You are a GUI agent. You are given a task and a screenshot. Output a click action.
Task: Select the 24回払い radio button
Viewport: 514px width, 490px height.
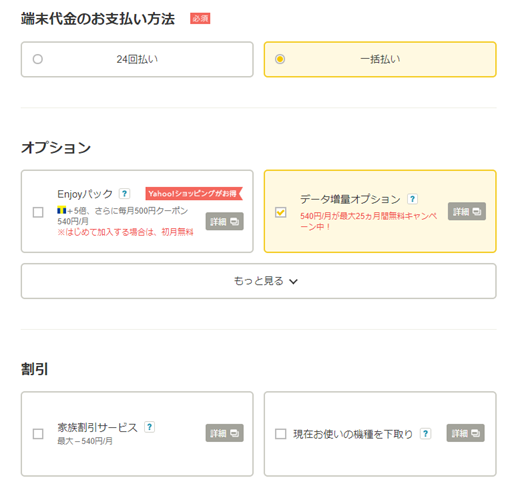[38, 59]
